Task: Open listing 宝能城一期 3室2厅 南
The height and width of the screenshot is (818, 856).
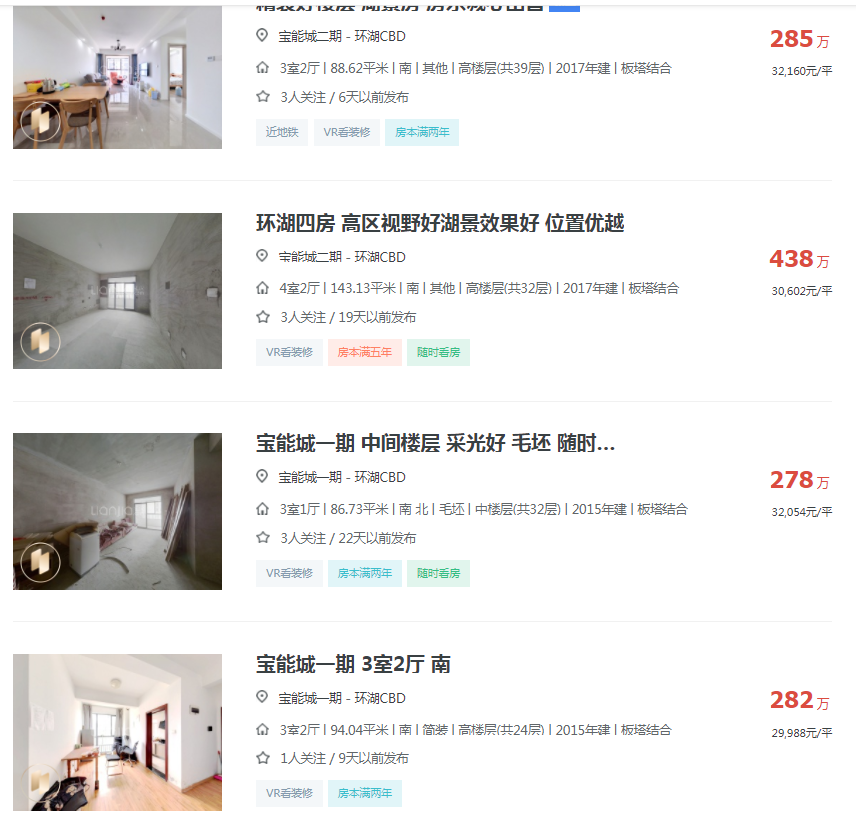Action: click(353, 664)
